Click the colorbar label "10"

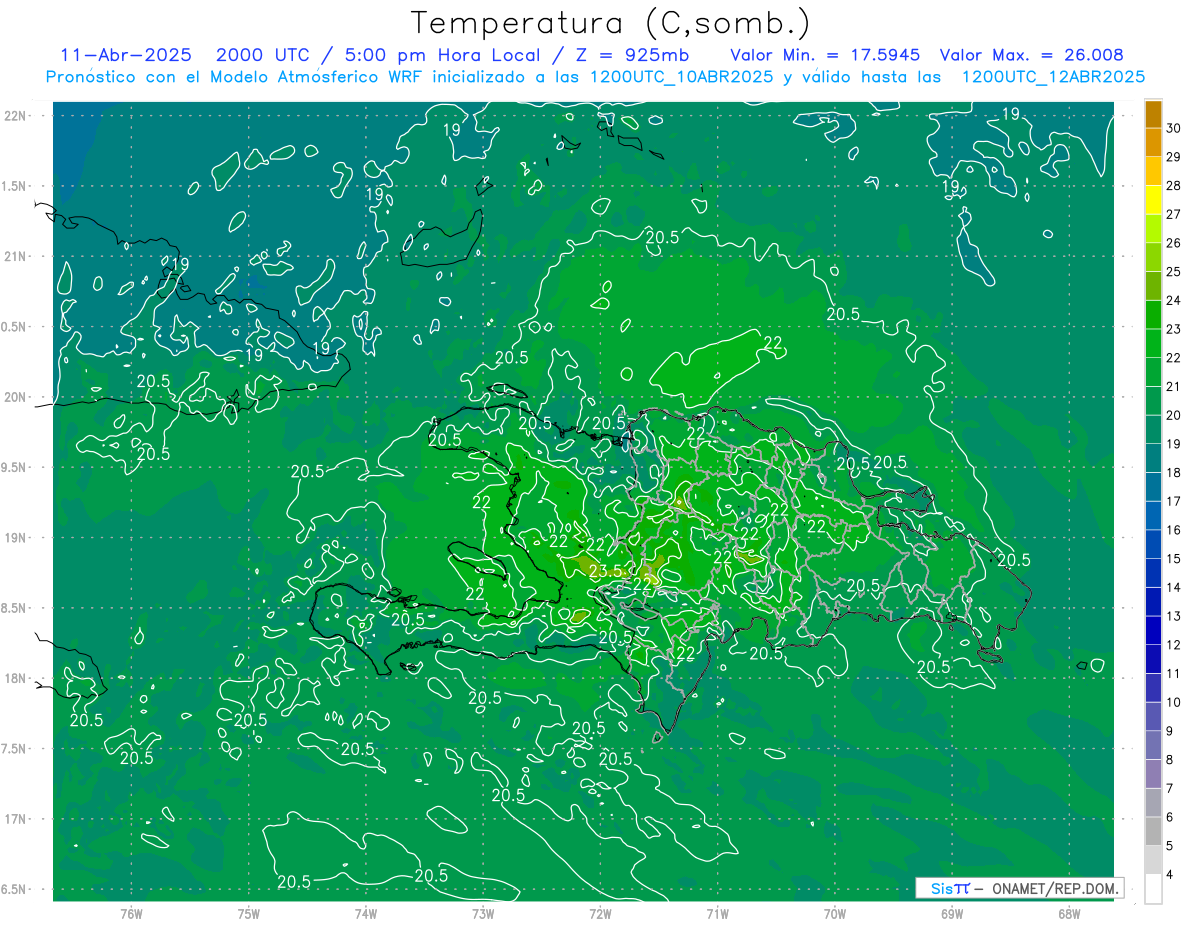[x=1174, y=702]
